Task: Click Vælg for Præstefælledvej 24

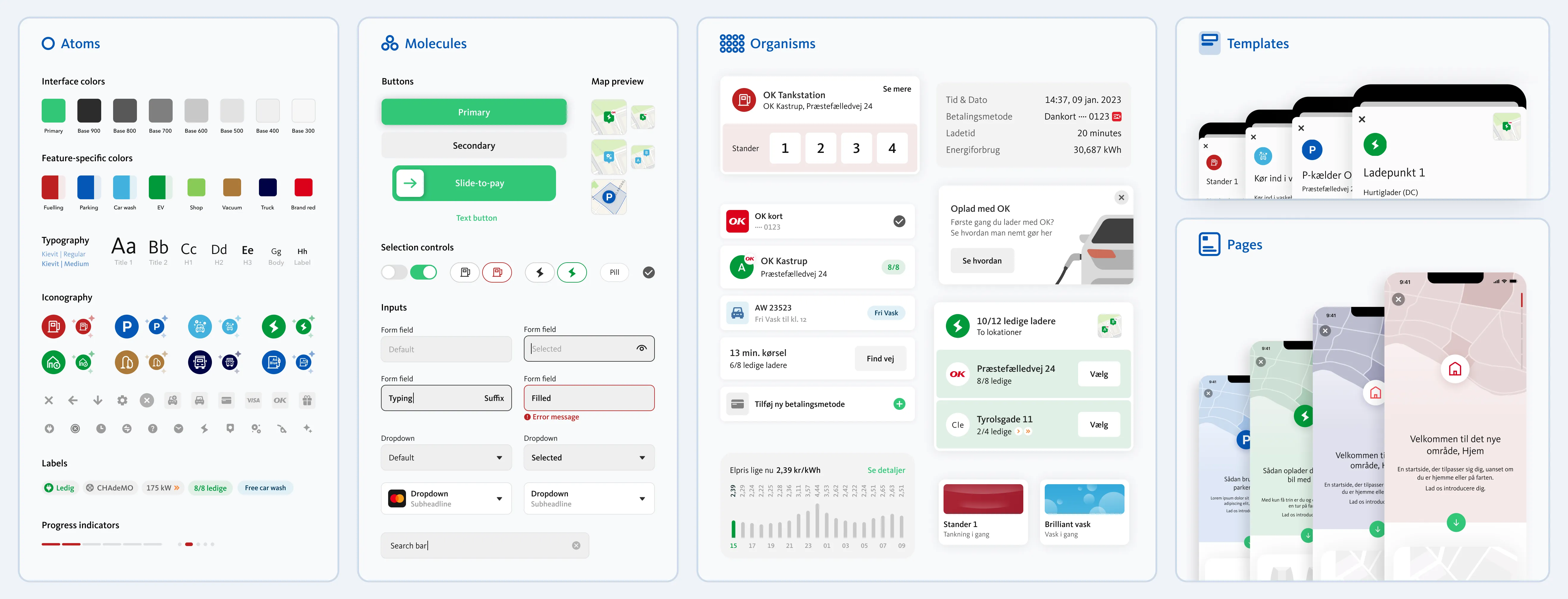Action: [1099, 374]
